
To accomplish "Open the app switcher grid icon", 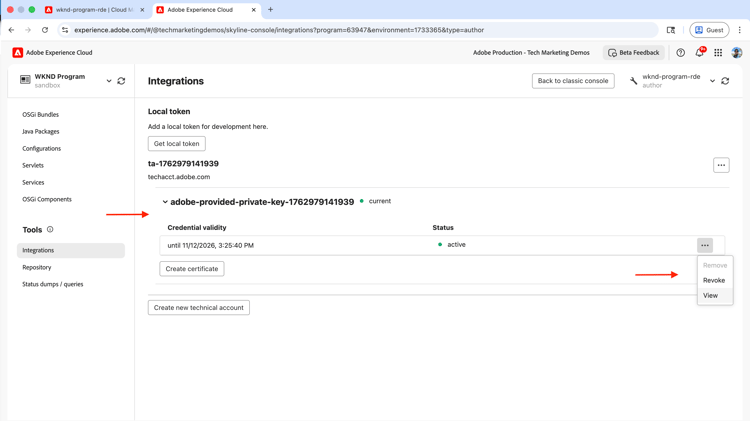I will click(718, 53).
